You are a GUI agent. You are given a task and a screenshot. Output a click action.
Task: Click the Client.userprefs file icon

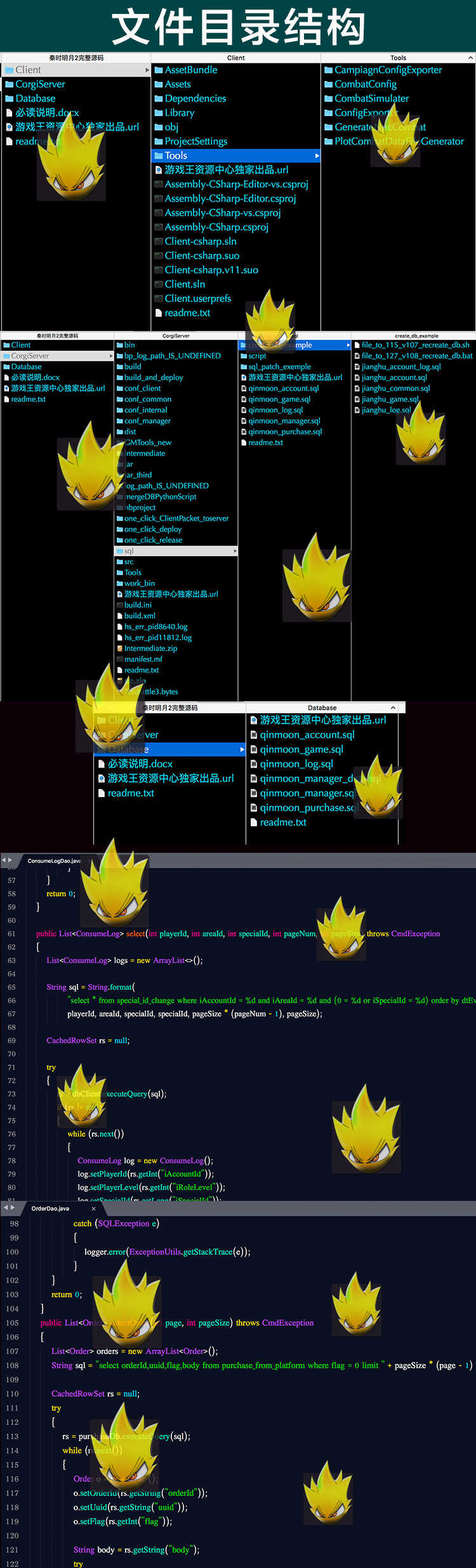(159, 299)
